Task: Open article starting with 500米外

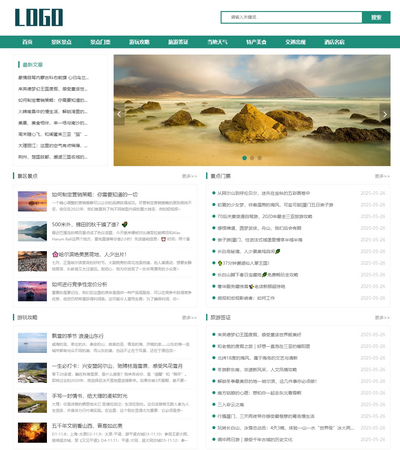Action: point(89,224)
